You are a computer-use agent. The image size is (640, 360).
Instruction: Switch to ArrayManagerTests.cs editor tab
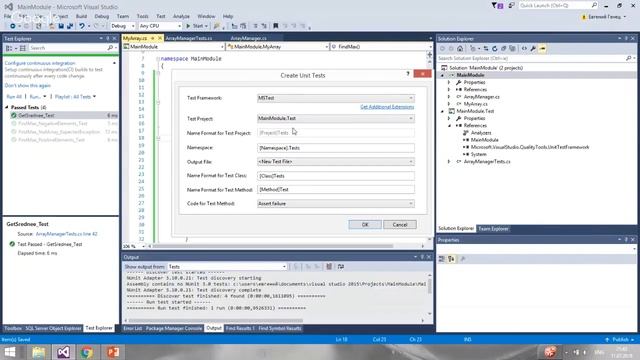(189, 38)
